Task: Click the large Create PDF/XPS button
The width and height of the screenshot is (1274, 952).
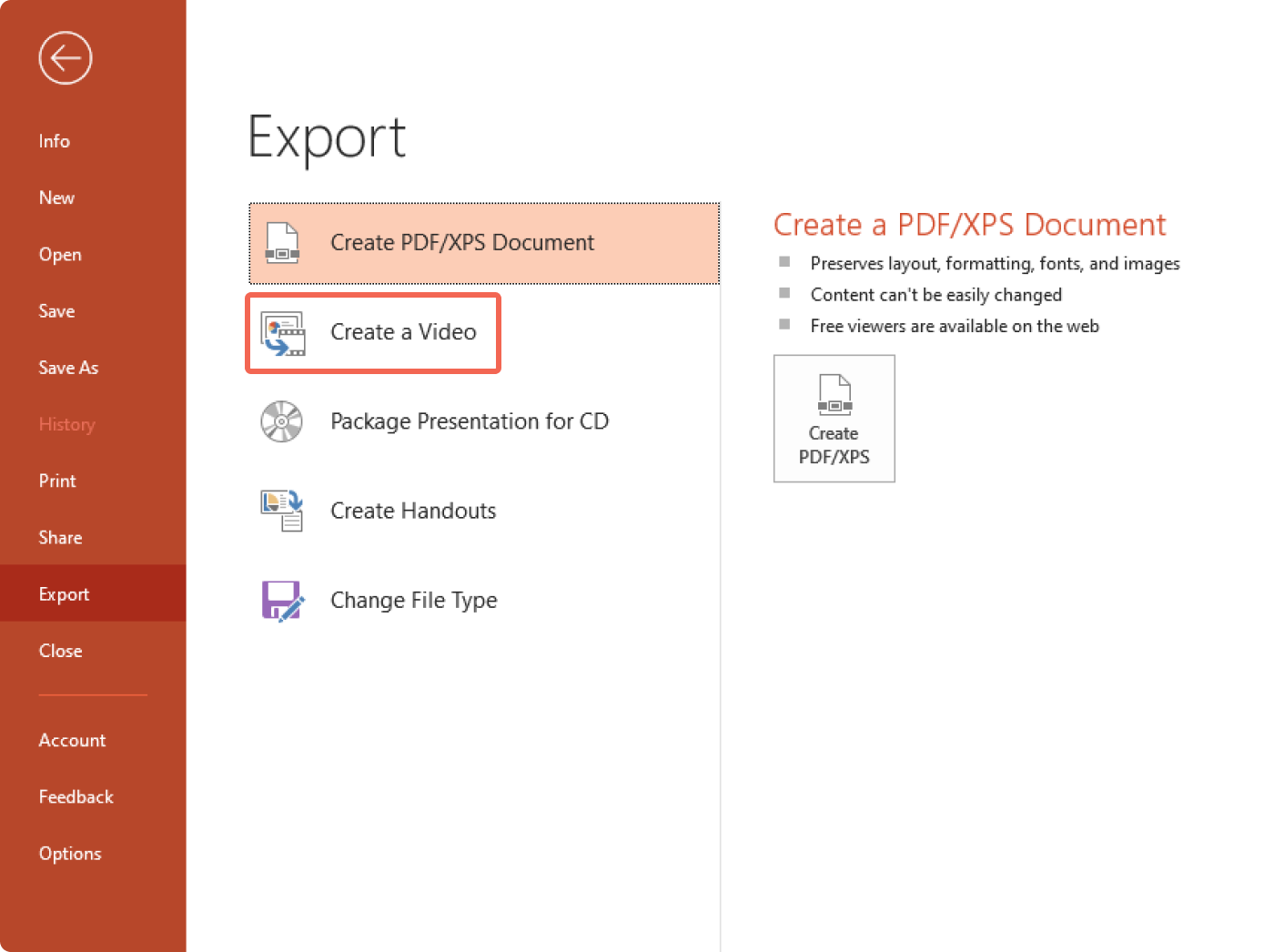Action: (x=834, y=419)
